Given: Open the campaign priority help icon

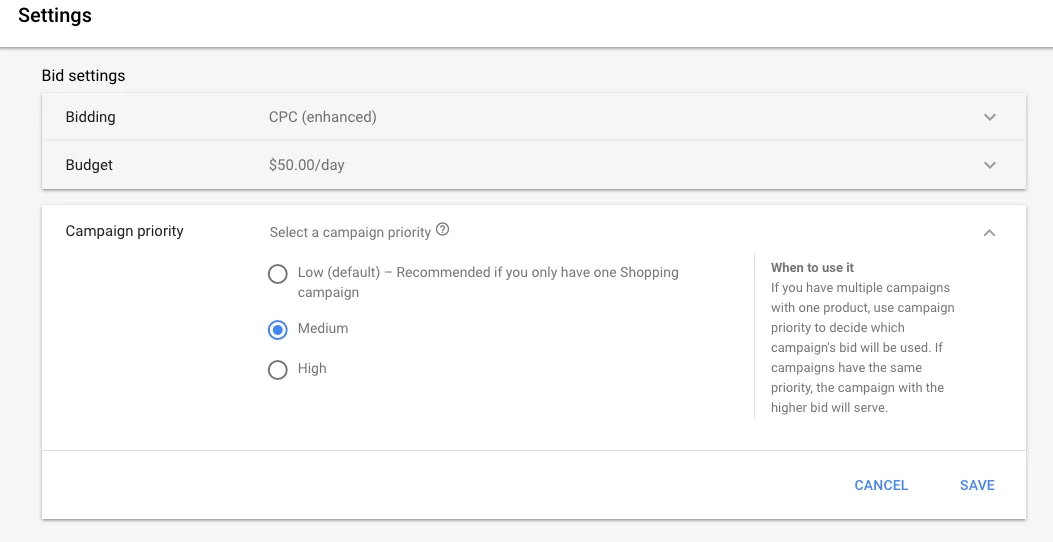Looking at the screenshot, I should pos(443,230).
